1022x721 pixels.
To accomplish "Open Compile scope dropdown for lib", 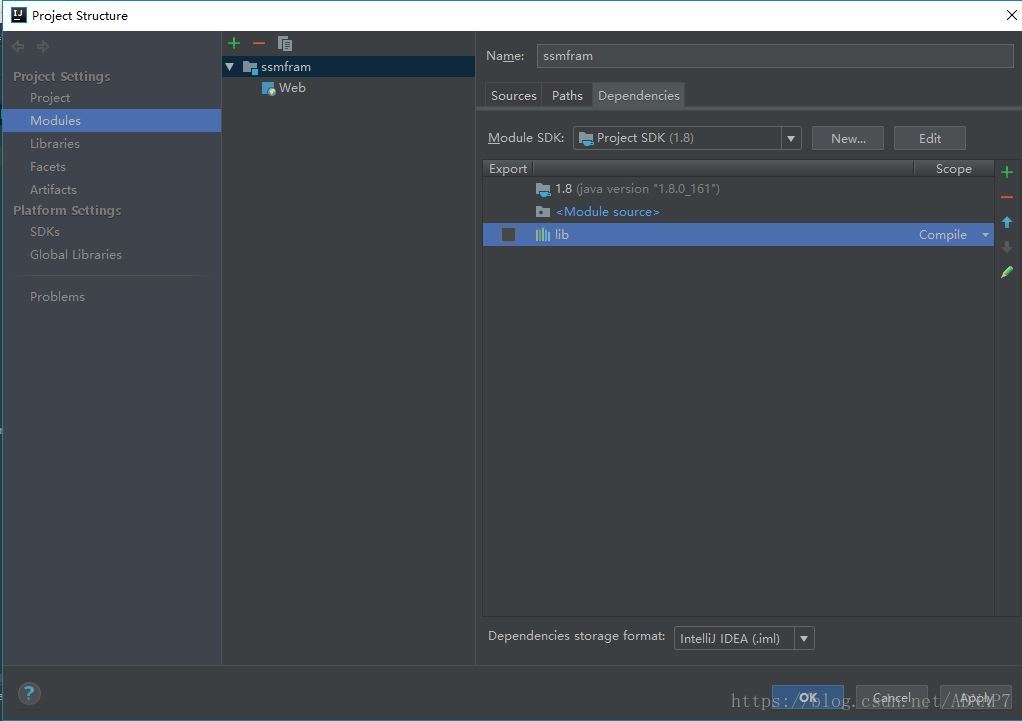I will tap(986, 235).
